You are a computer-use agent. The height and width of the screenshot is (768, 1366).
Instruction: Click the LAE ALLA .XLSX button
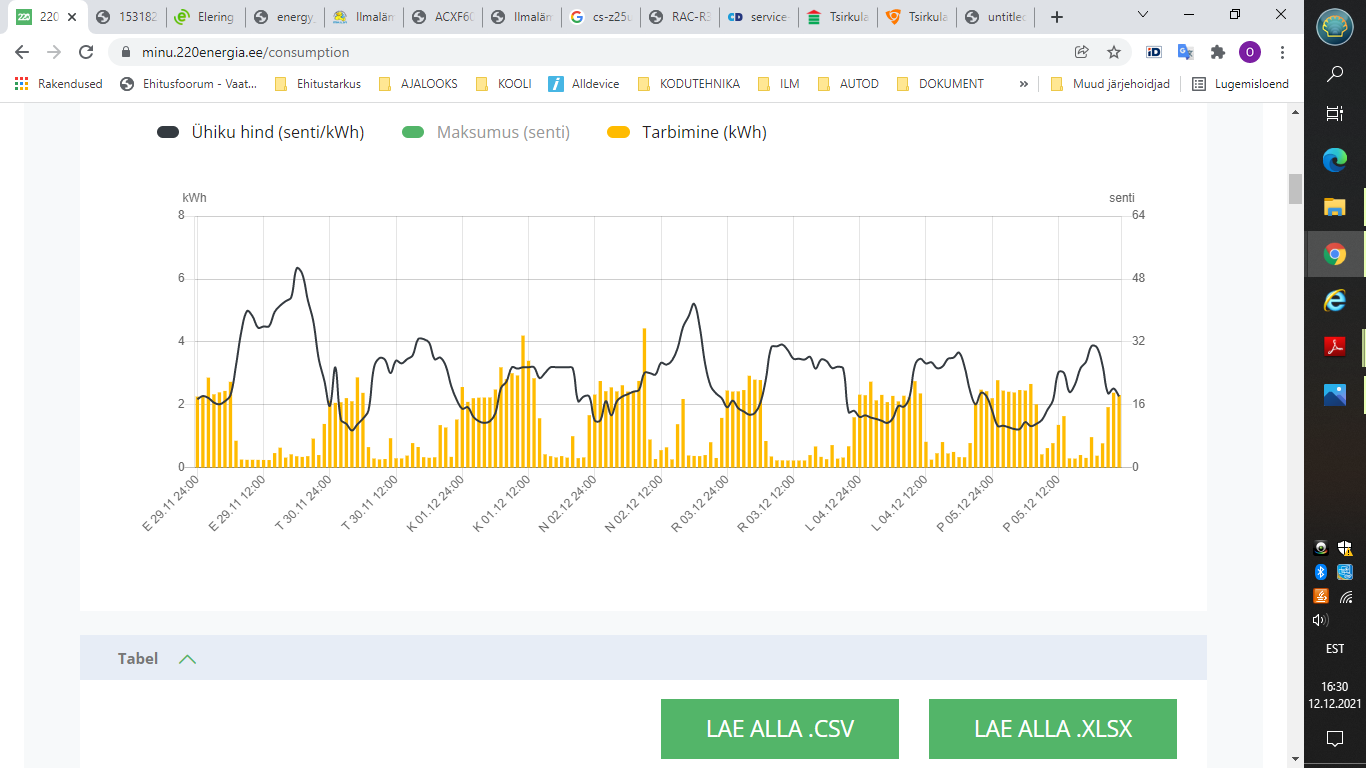click(x=1052, y=728)
